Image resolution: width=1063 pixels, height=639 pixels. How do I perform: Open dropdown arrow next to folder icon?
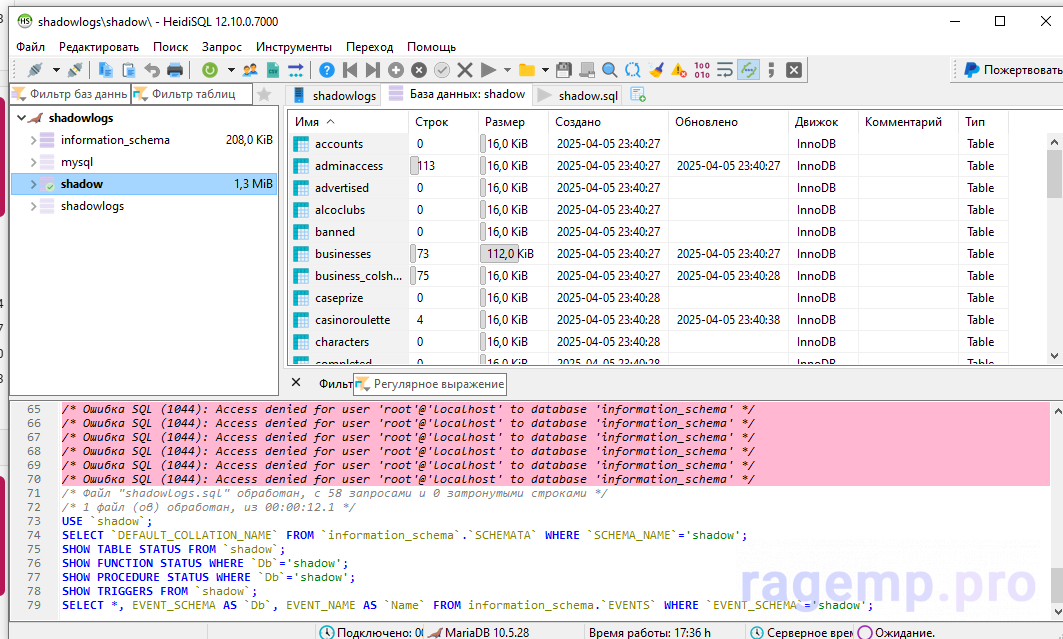tap(545, 70)
